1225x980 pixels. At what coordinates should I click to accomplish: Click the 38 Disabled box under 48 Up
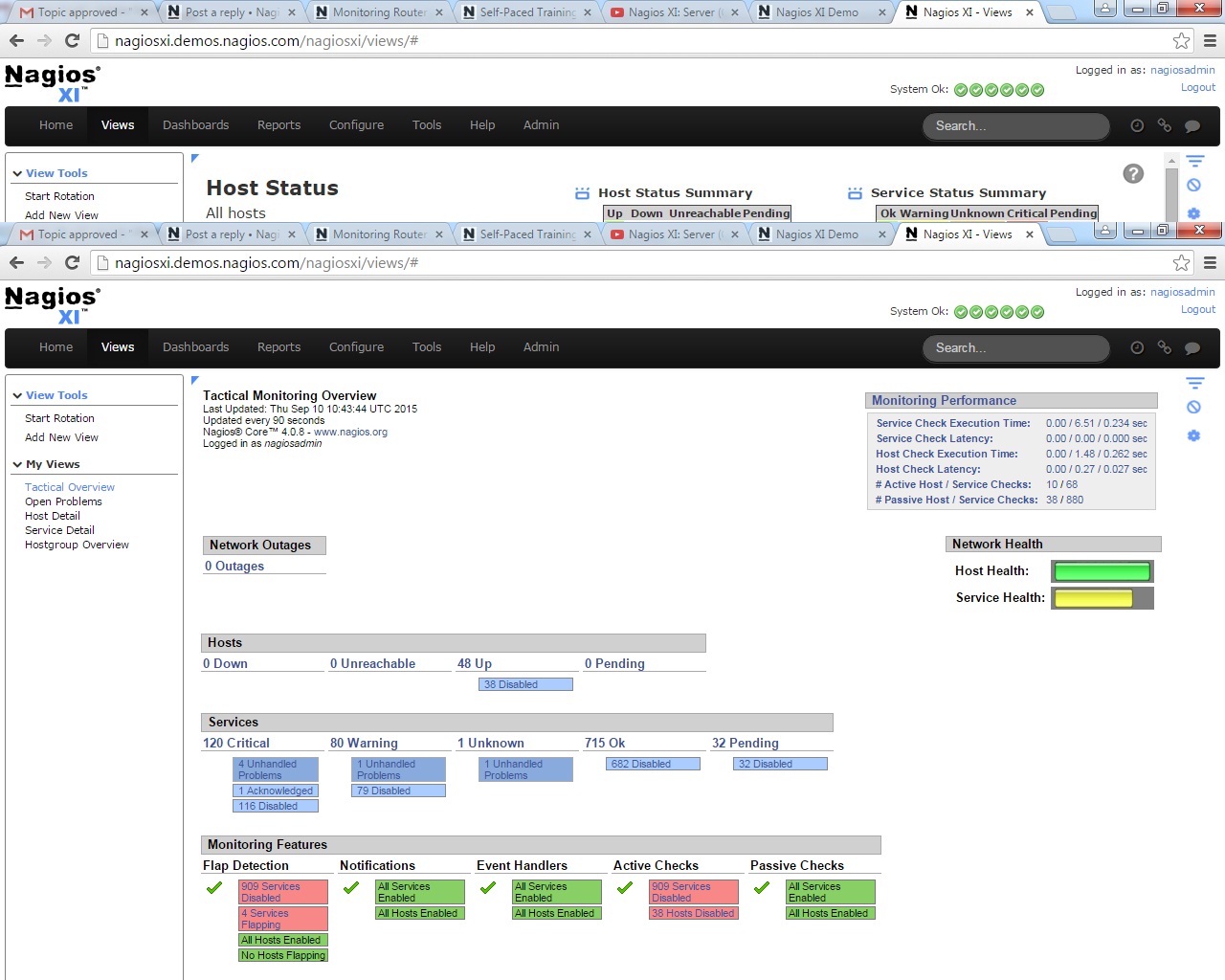pyautogui.click(x=525, y=684)
